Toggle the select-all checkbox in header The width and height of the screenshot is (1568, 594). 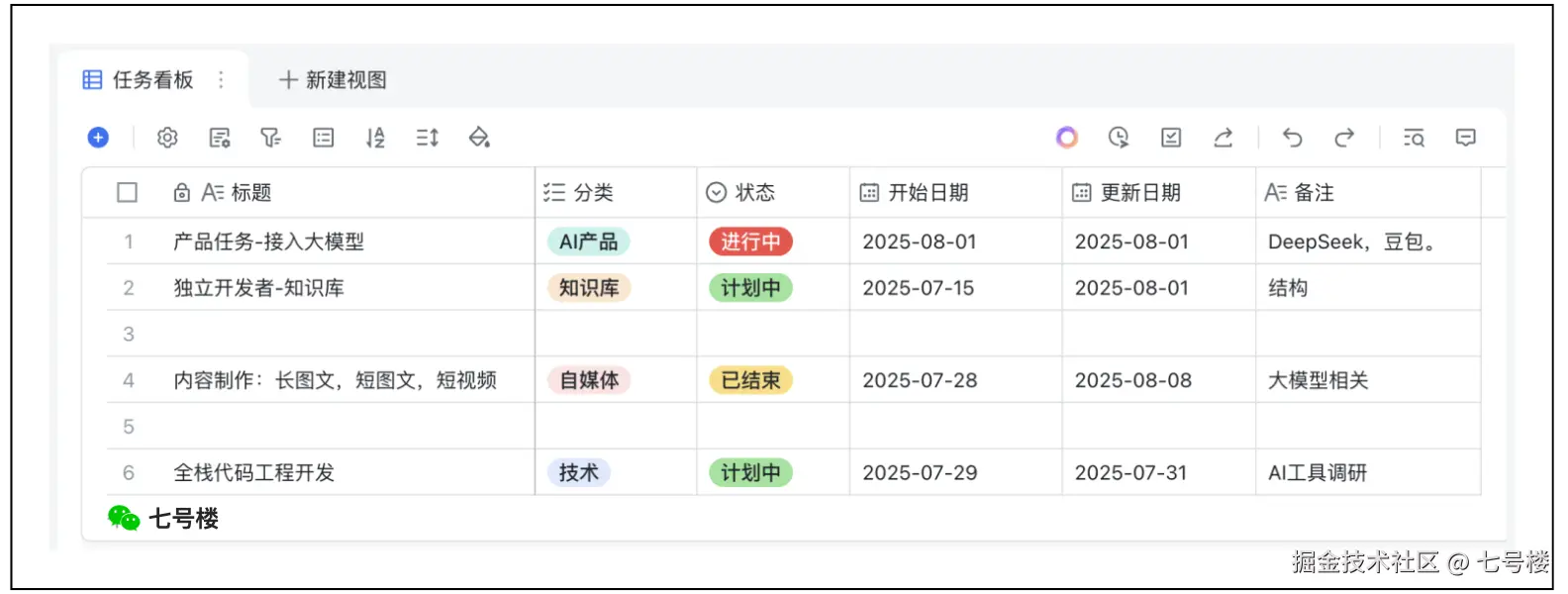click(x=128, y=192)
